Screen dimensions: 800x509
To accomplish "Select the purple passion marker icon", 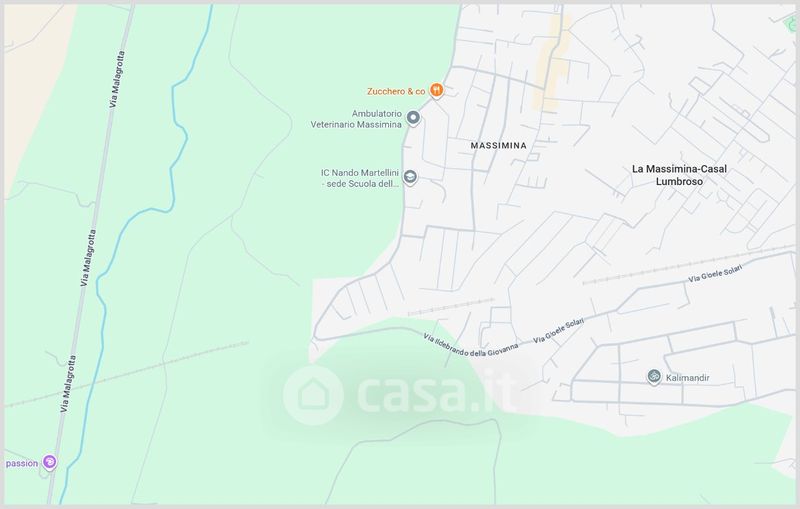I will [49, 463].
